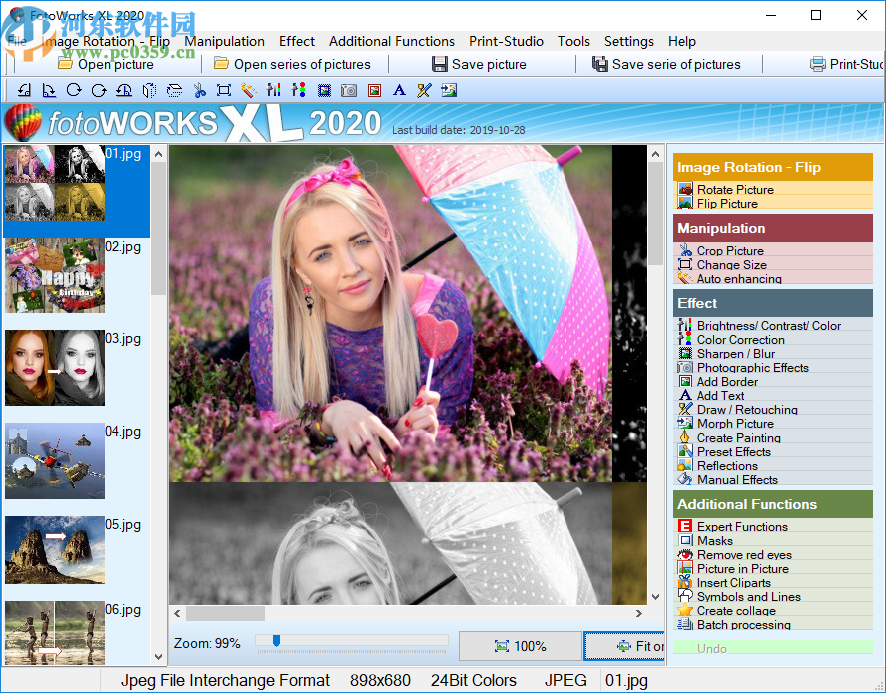Click the 100% zoom button
This screenshot has height=693, width=886.
tap(520, 646)
